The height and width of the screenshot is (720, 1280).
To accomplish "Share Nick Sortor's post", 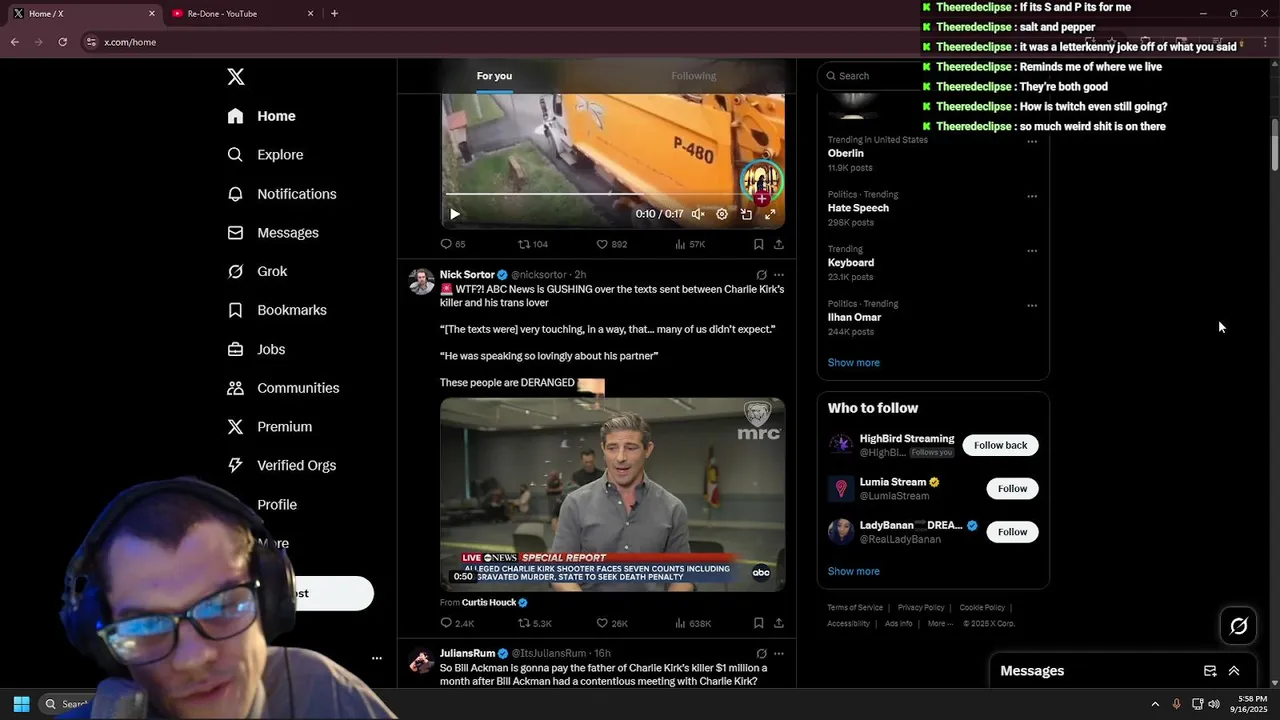I will coord(778,623).
